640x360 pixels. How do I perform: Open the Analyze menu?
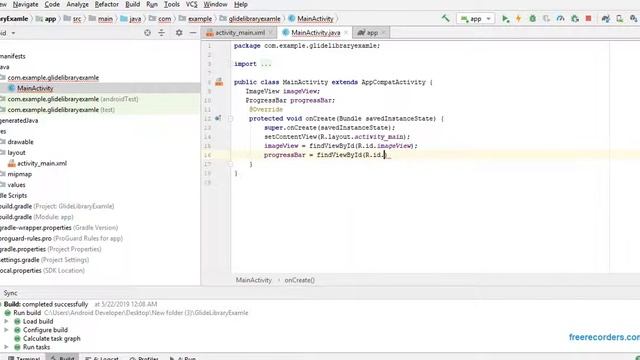(77, 4)
